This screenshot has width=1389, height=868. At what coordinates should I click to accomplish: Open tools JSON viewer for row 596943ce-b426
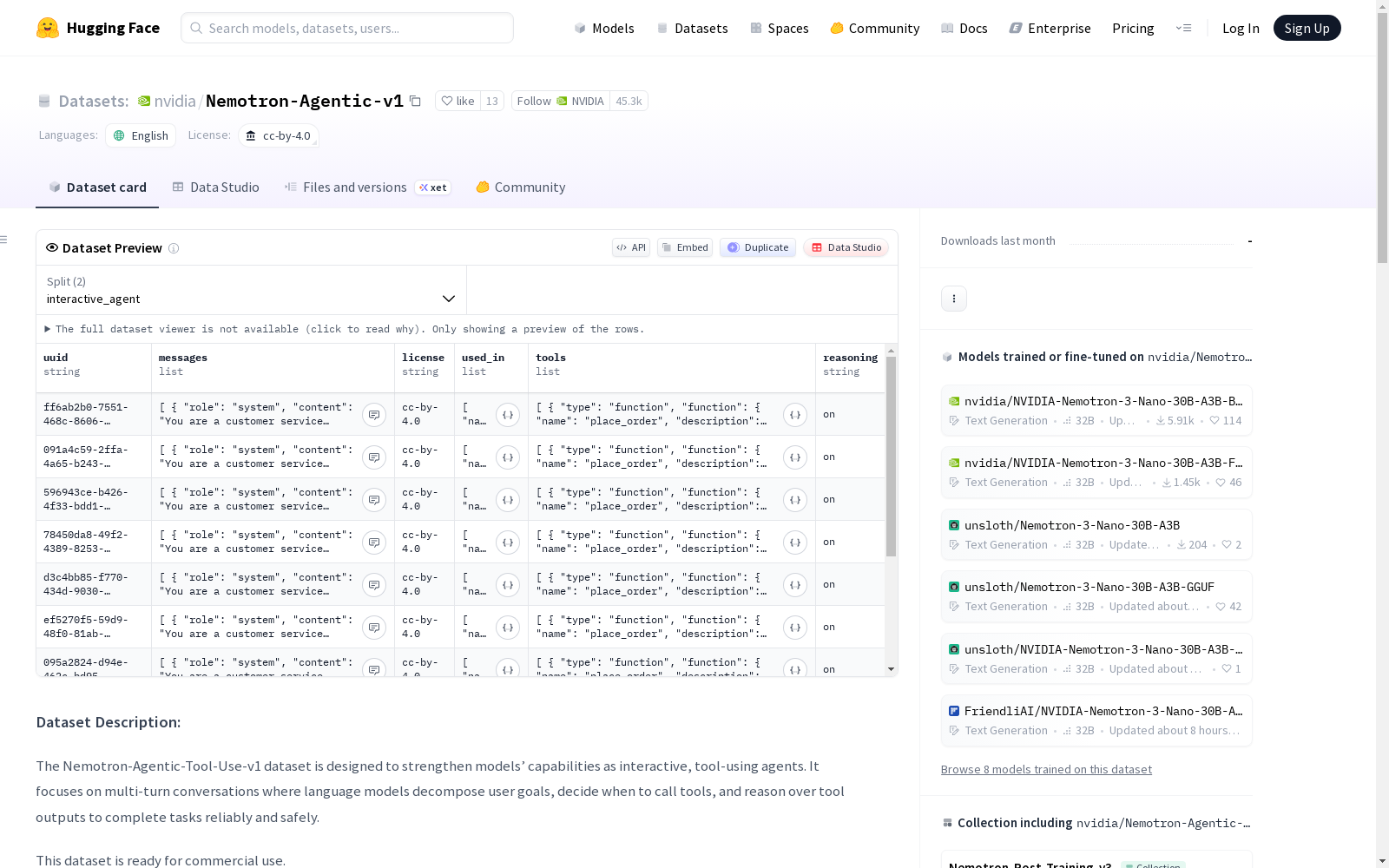click(x=795, y=500)
